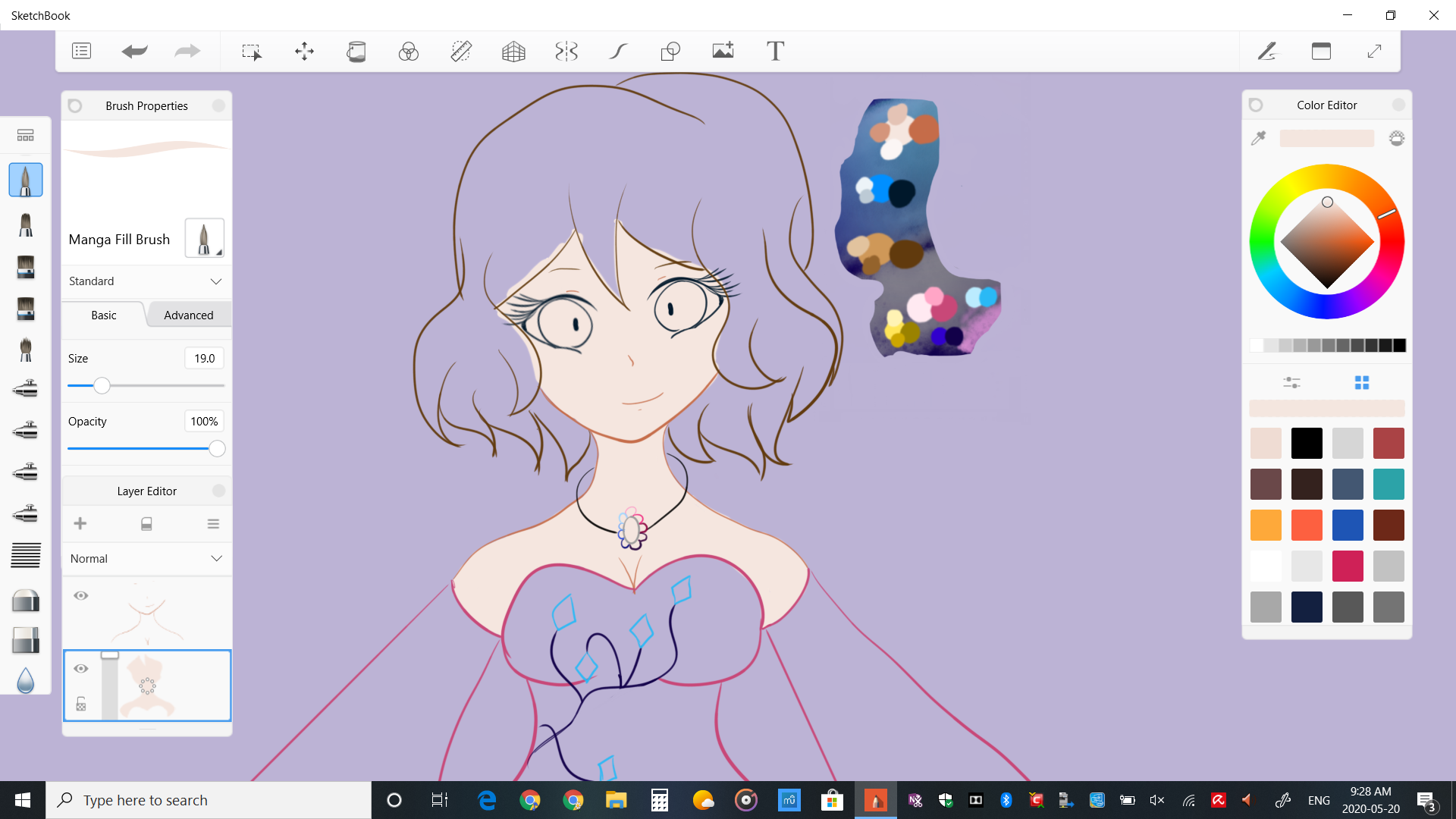Undo the last stroke
Screen dimensions: 1456x819
pyautogui.click(x=134, y=51)
